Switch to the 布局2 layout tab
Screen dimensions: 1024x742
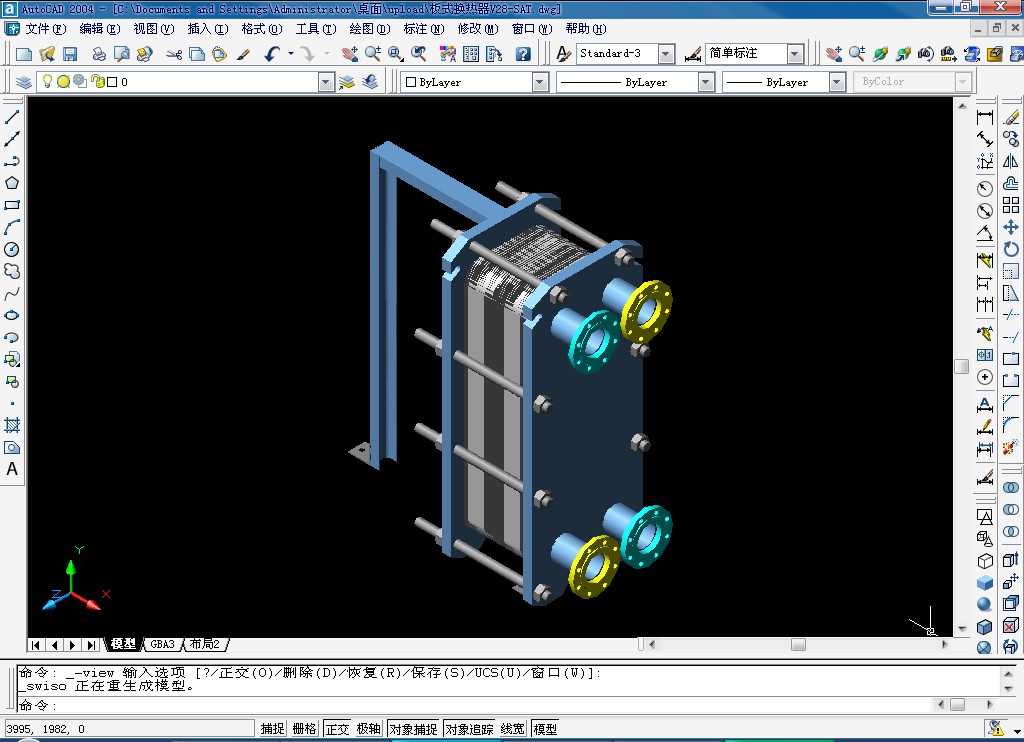pyautogui.click(x=204, y=645)
